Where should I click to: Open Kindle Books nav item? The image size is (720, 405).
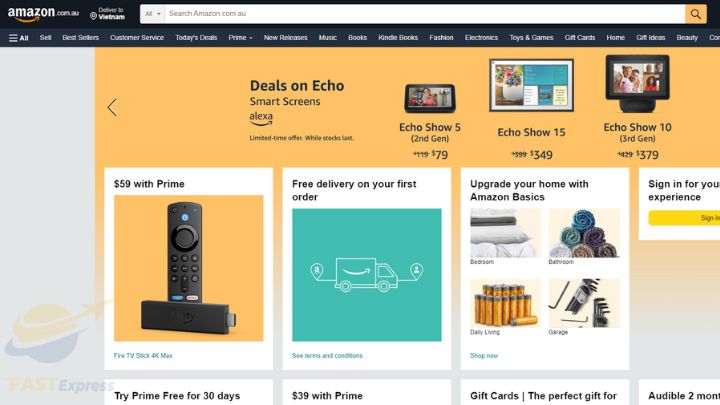(x=398, y=38)
